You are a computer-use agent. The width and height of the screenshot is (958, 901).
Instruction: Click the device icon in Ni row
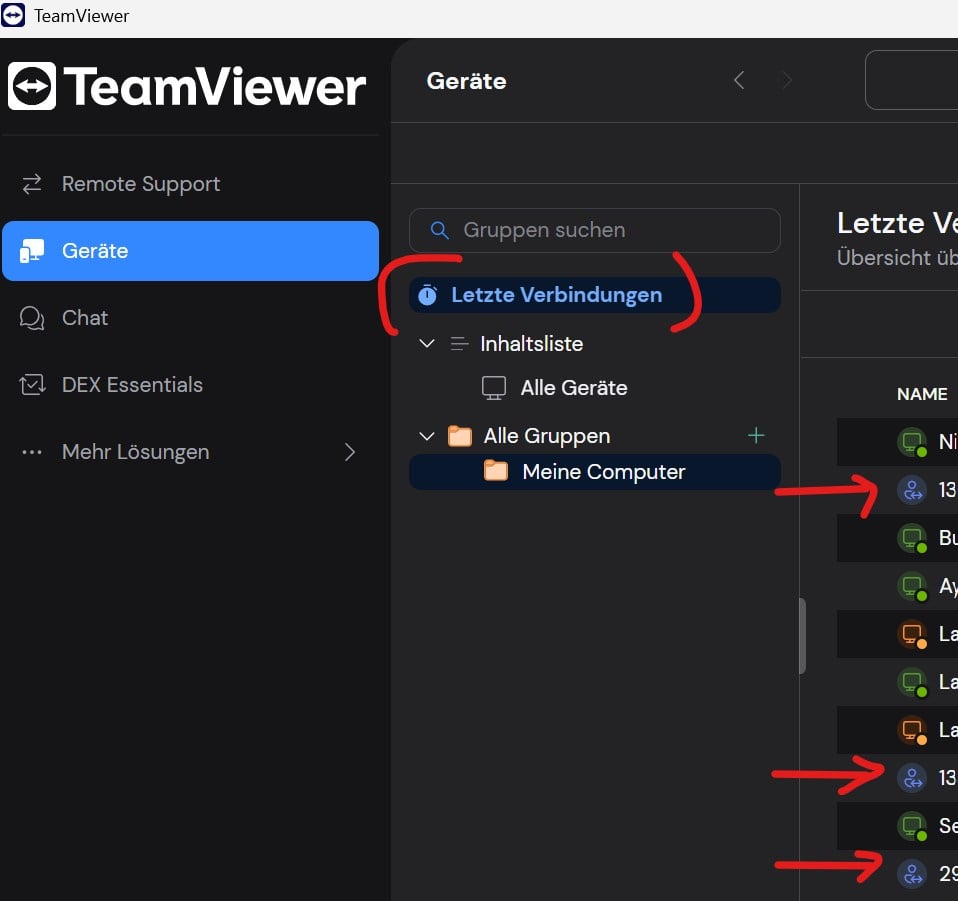(913, 442)
